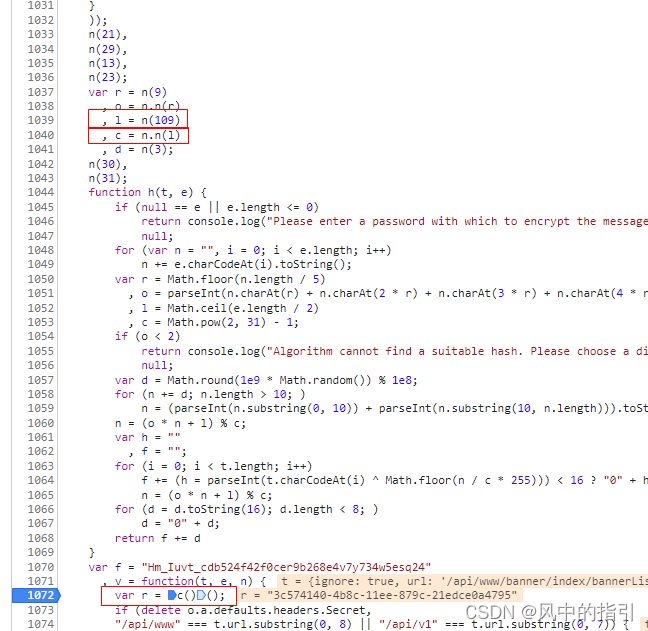Click 'n += e.charCodeAt(i).toString();' line

[x=246, y=264]
